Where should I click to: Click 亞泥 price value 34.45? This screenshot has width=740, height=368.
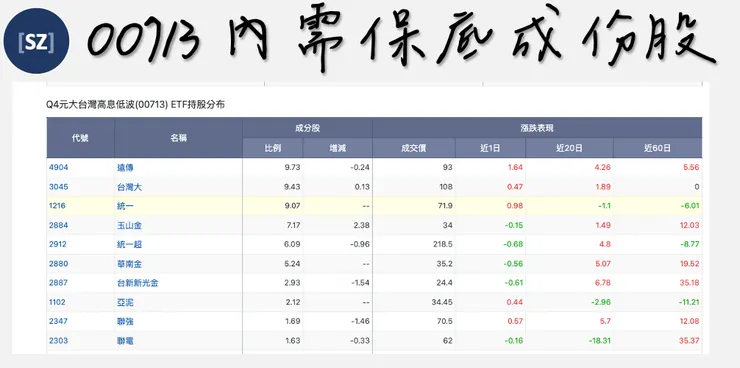[x=442, y=302]
